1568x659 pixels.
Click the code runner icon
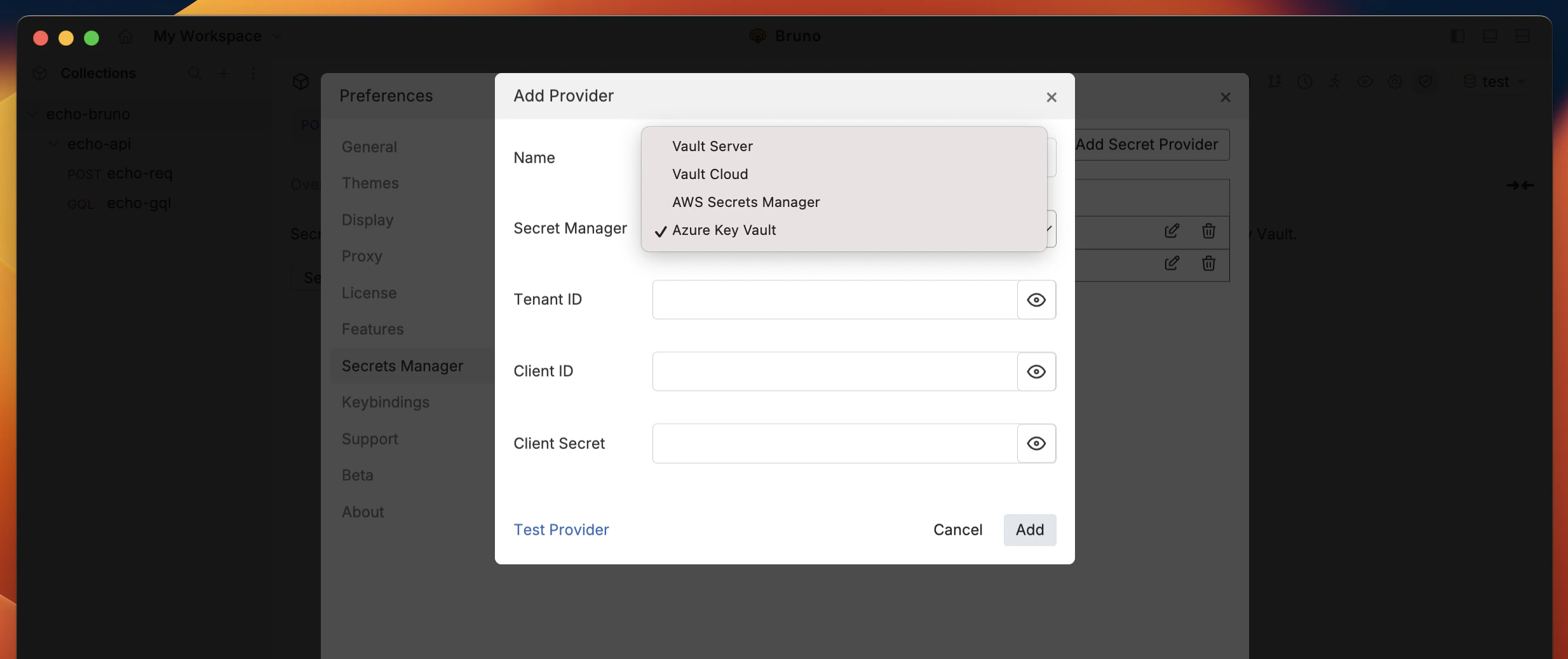click(1335, 81)
